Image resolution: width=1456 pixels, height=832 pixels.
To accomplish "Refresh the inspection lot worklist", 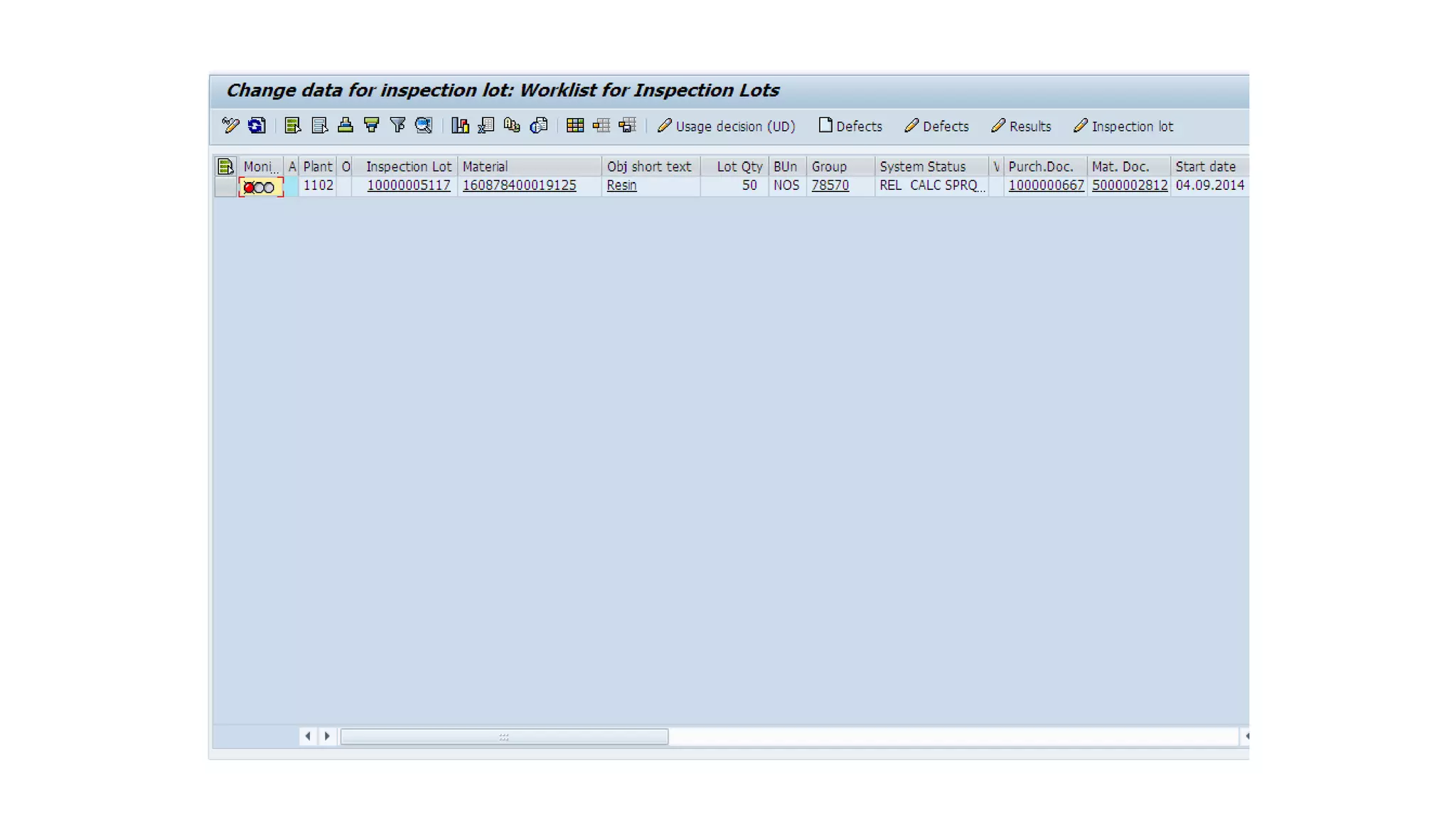I will pos(257,126).
